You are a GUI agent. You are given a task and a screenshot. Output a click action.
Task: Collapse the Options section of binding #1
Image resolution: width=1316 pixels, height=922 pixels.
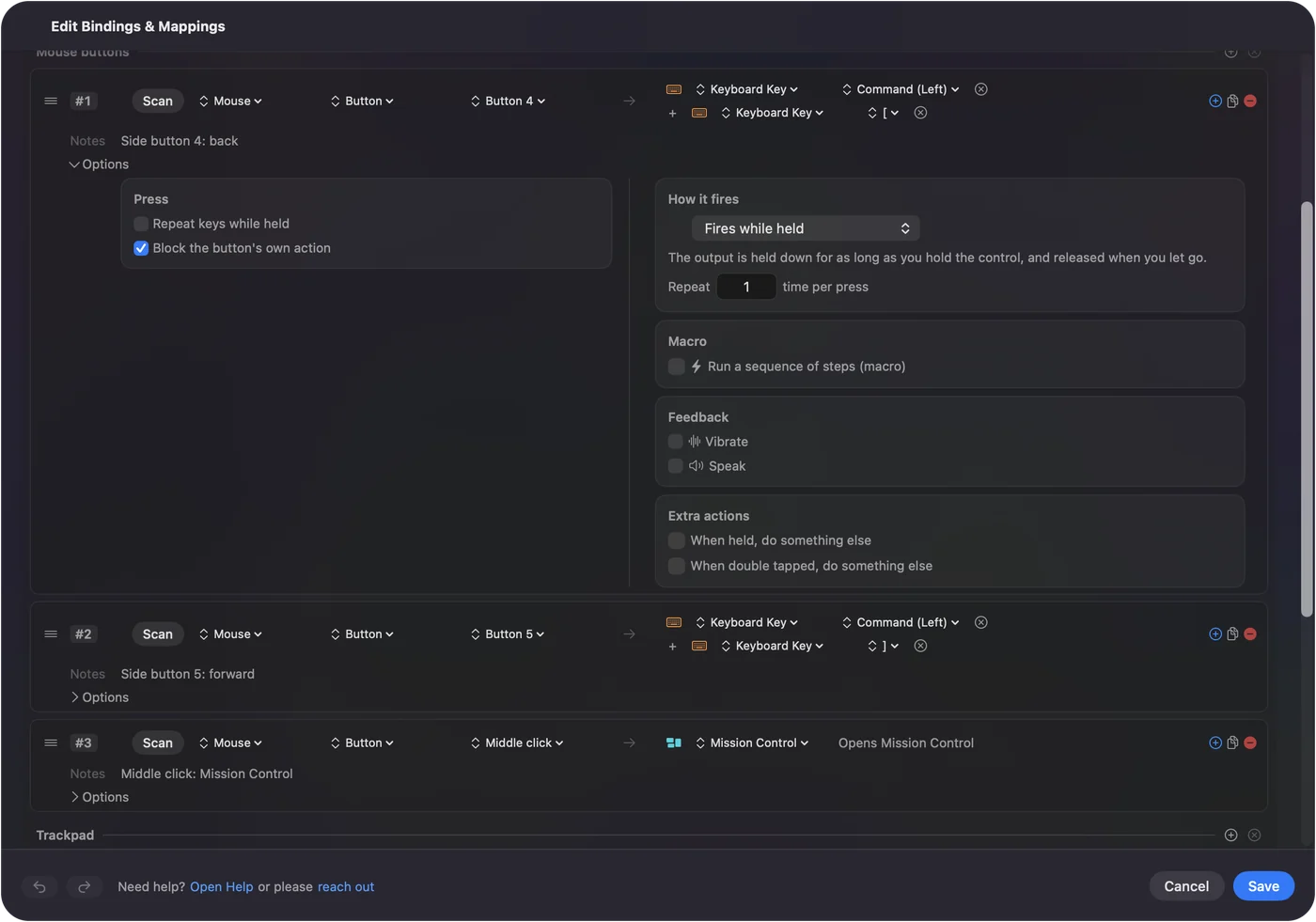[x=99, y=164]
